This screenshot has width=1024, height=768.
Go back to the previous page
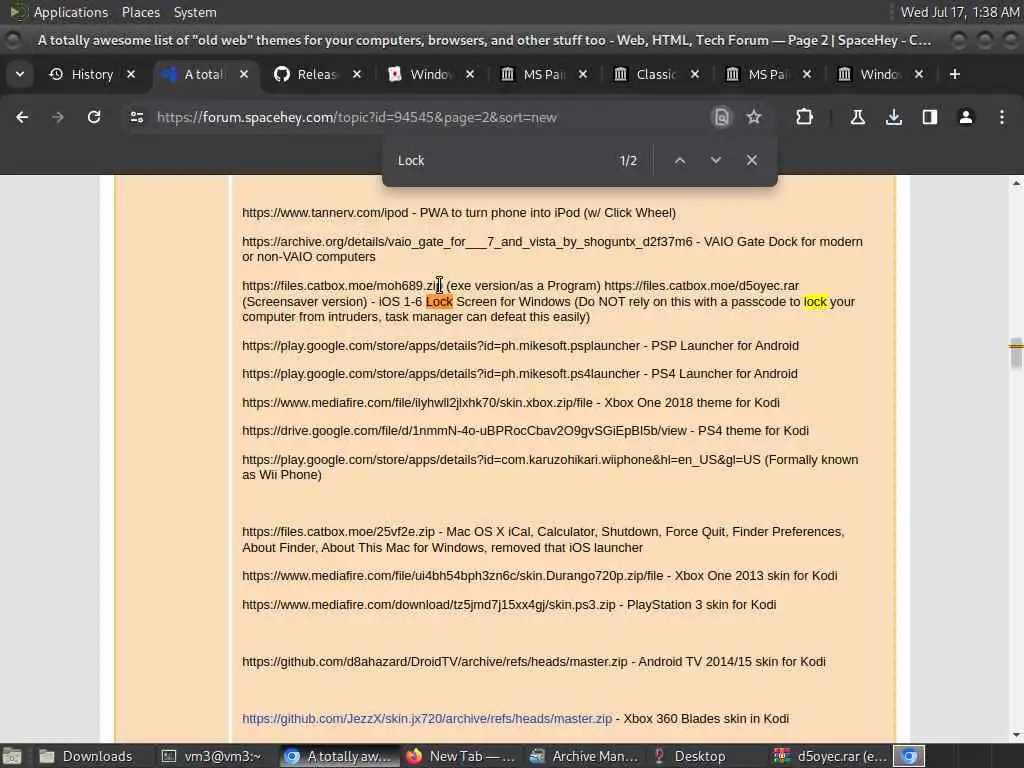22,117
